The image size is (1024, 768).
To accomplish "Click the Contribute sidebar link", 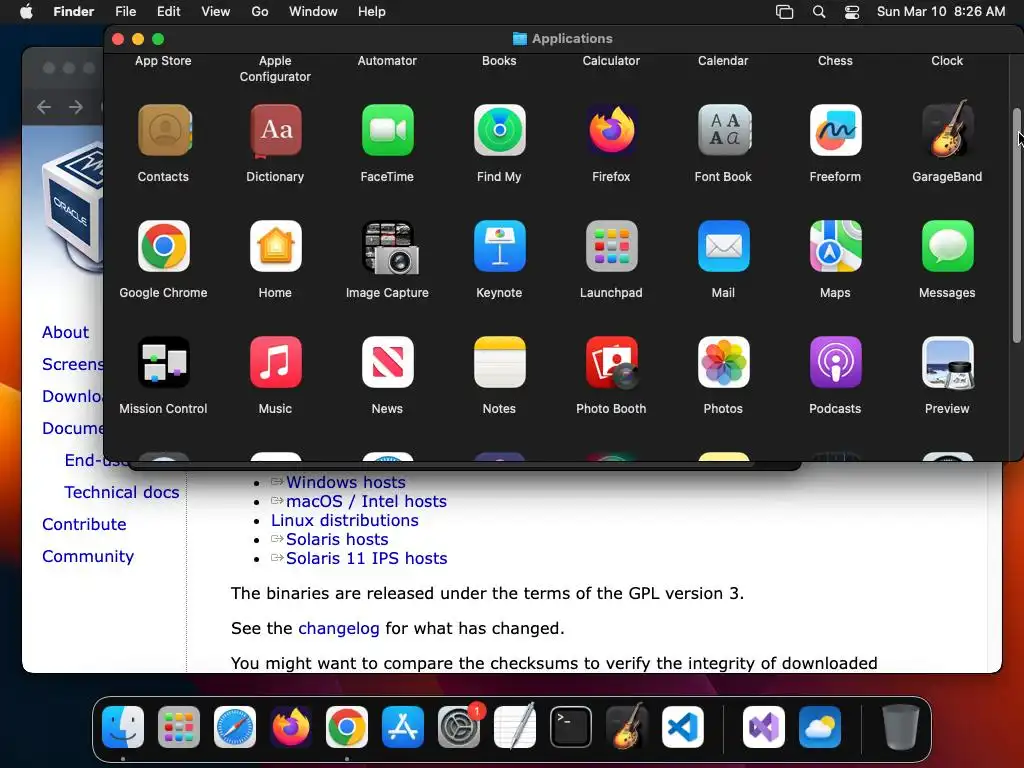I will pos(84,524).
